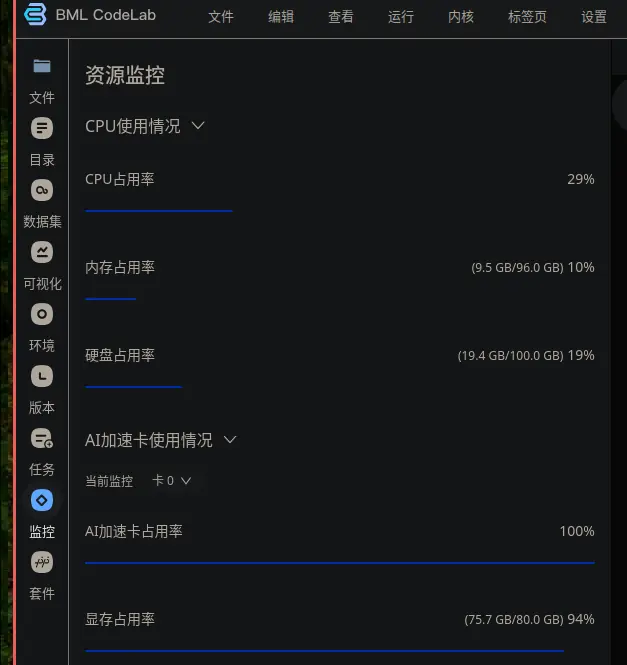Click the AI加速卡占用率 progress bar
The height and width of the screenshot is (665, 627).
tap(340, 563)
